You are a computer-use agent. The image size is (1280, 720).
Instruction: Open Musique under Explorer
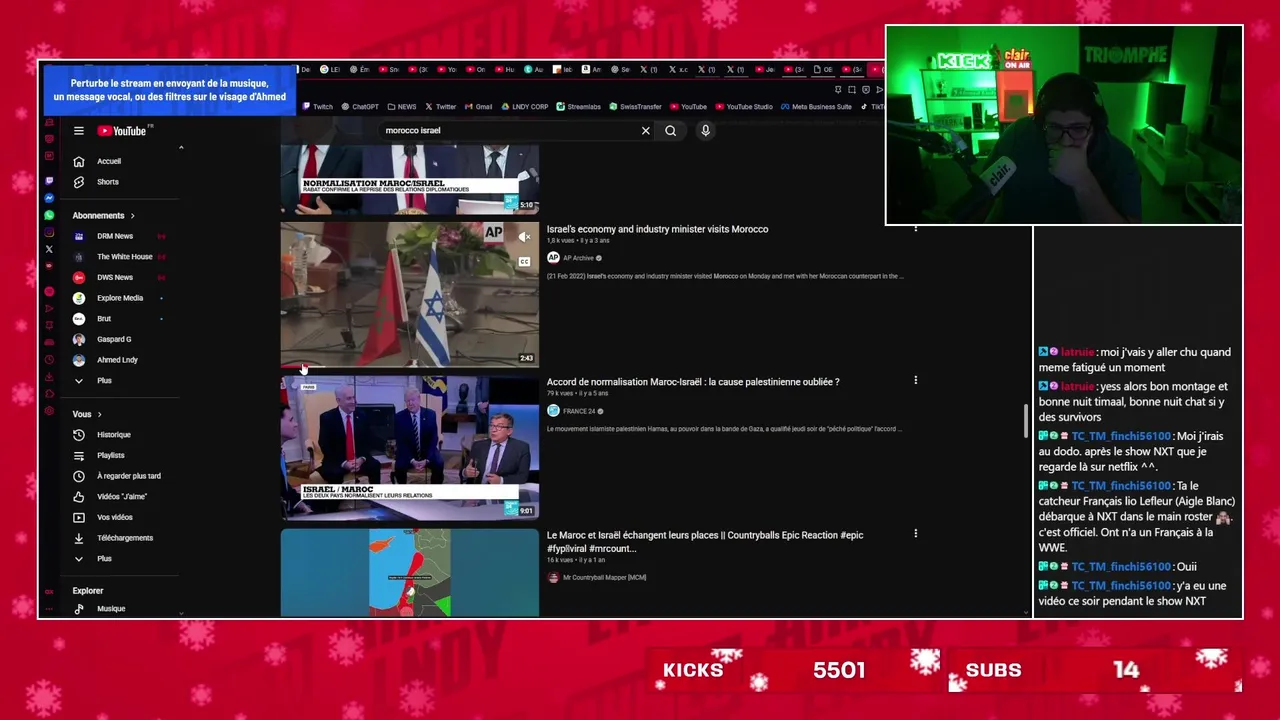point(110,609)
